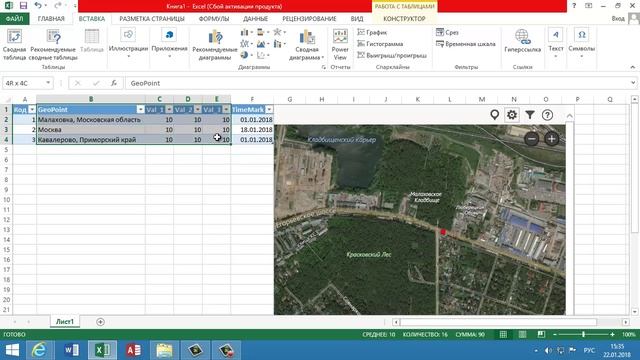Open the Symbols (Символы) group menu
640x360 pixels.
(x=582, y=43)
